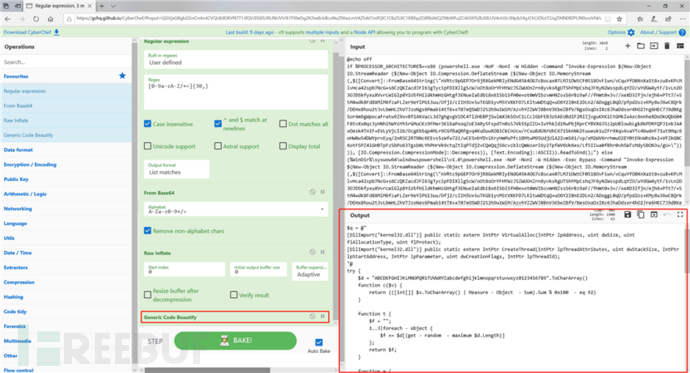The width and height of the screenshot is (690, 373).
Task: Open file as input icon
Action: (654, 46)
